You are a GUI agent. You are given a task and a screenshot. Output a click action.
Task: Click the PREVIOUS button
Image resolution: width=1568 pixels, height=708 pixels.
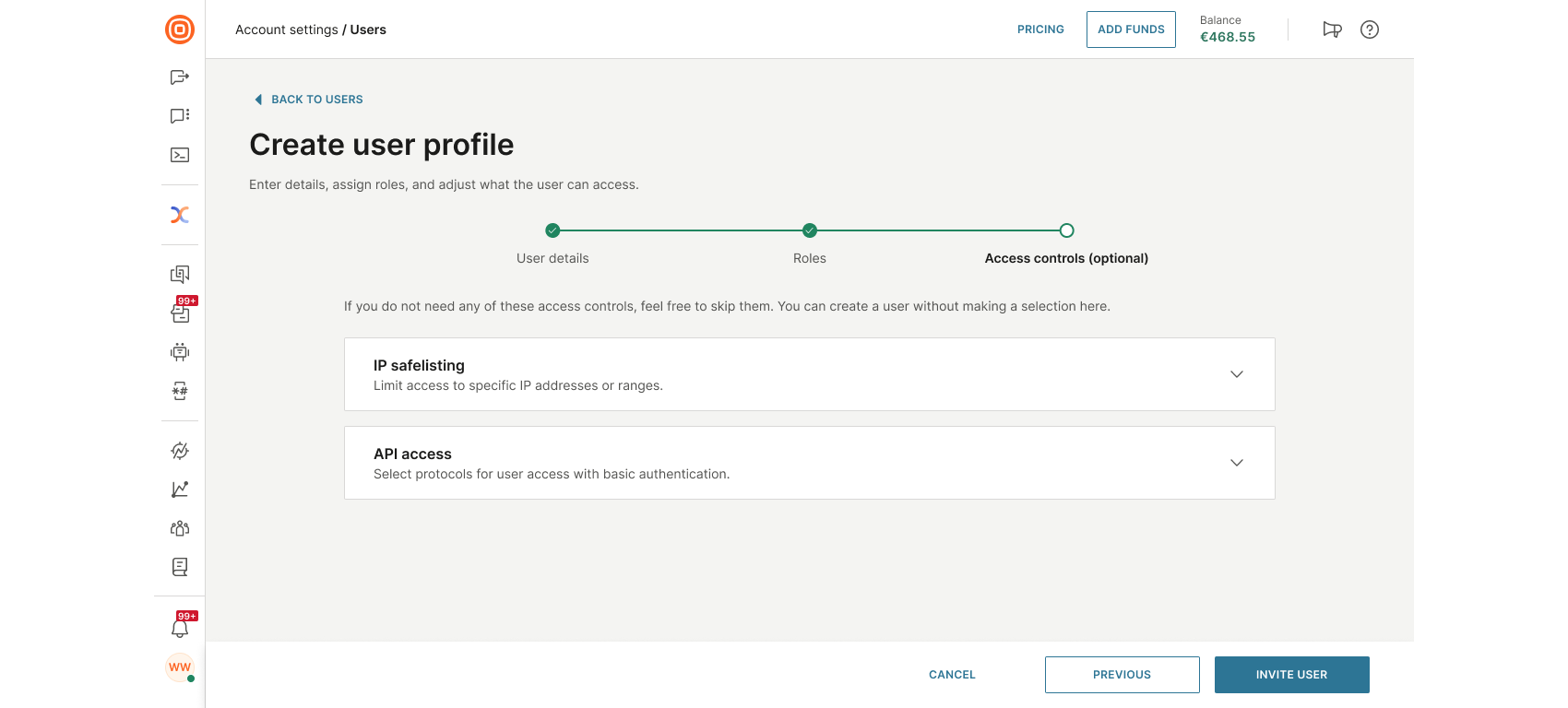(x=1122, y=675)
